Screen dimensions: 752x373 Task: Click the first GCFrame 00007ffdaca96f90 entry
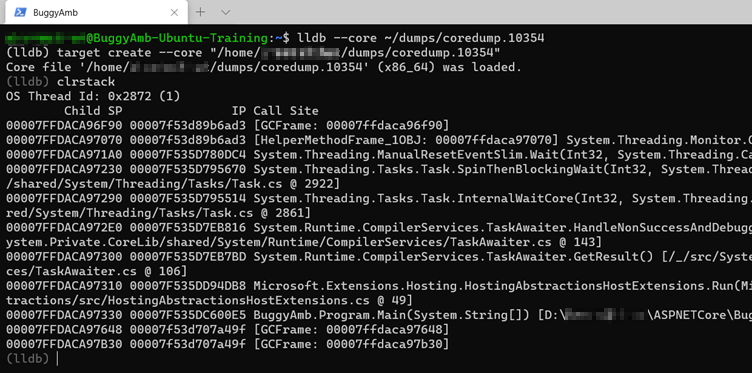pyautogui.click(x=351, y=125)
